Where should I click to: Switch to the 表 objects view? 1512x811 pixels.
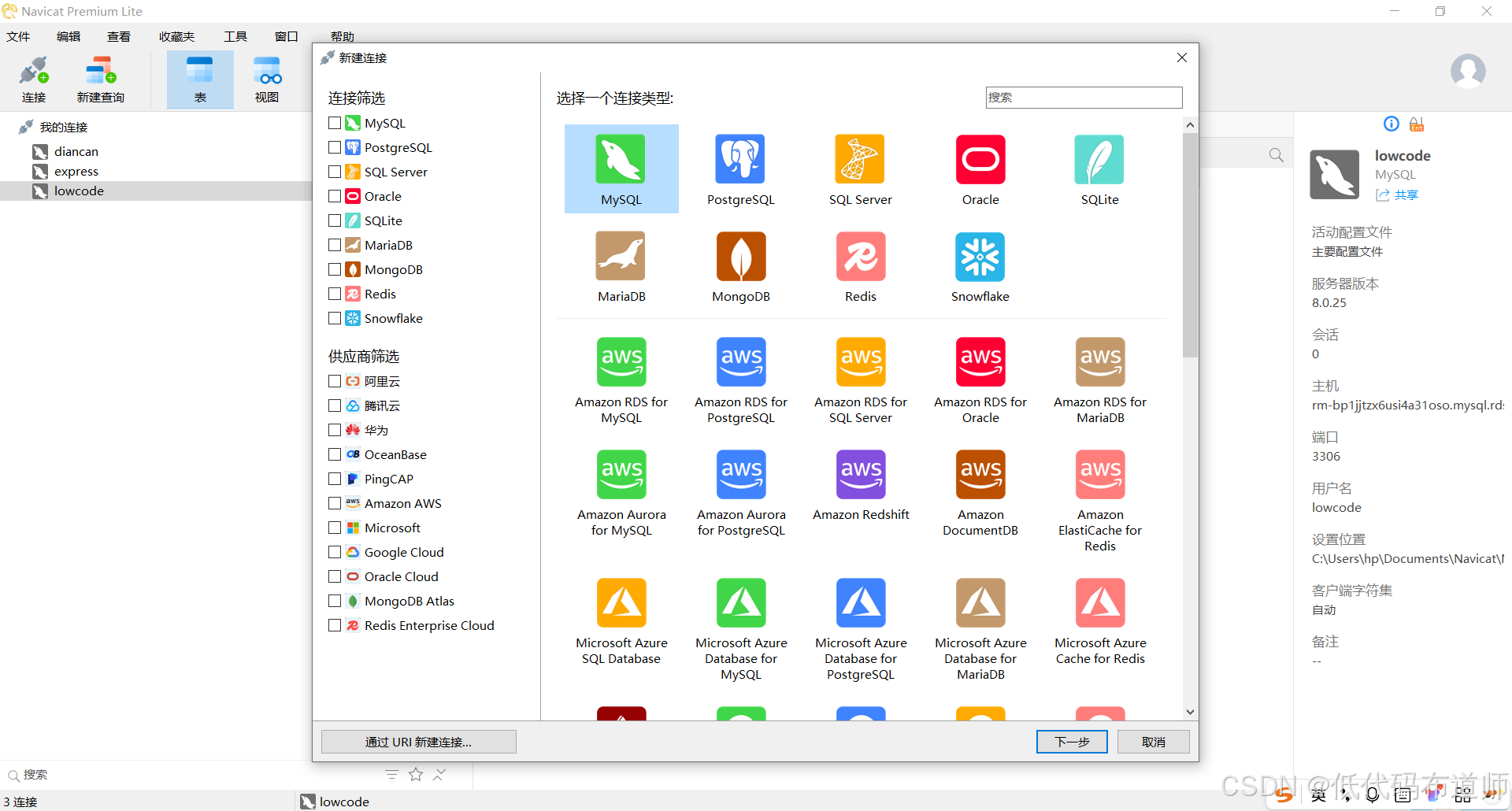coord(200,80)
